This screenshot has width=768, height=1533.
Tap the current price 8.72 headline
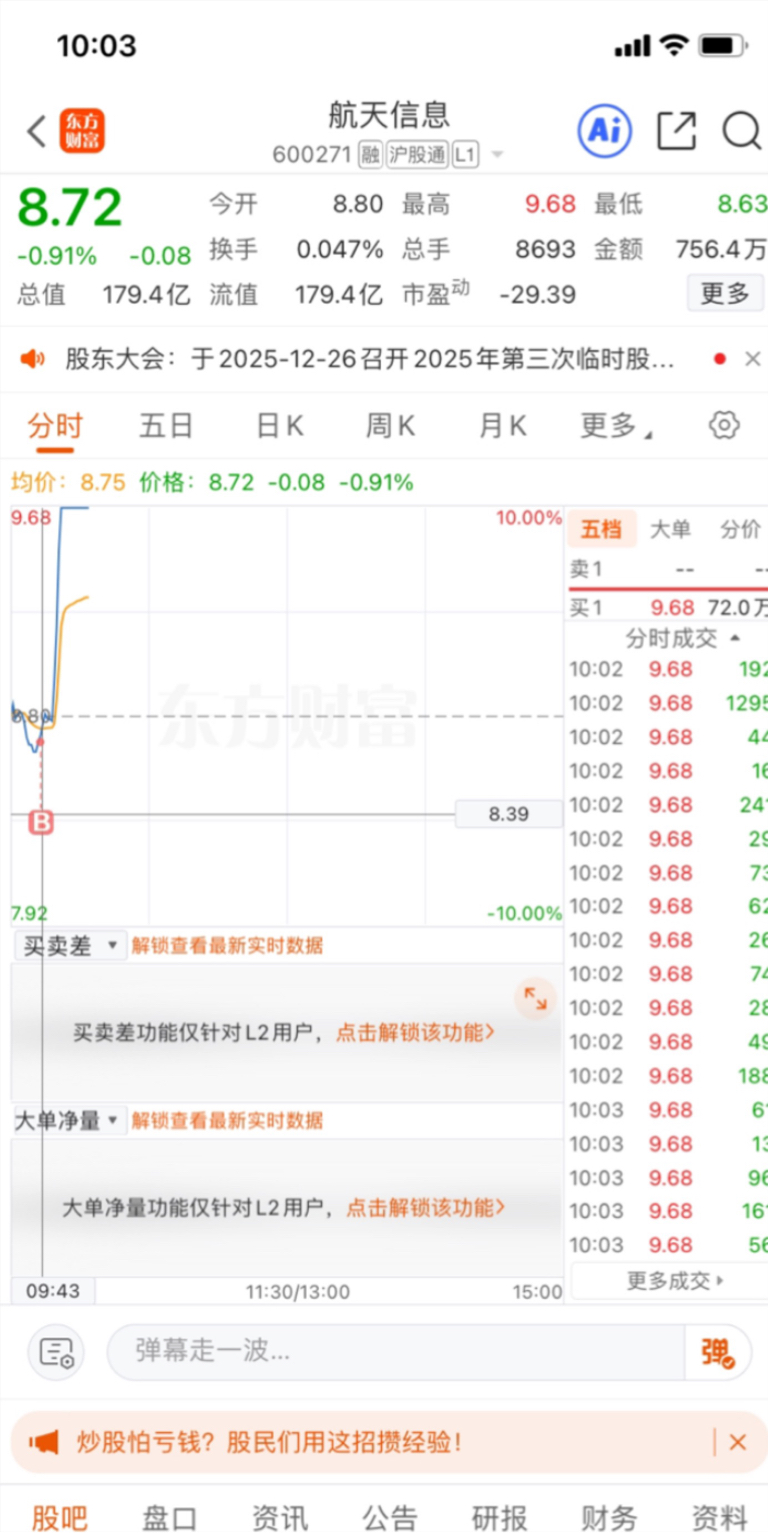(x=69, y=207)
